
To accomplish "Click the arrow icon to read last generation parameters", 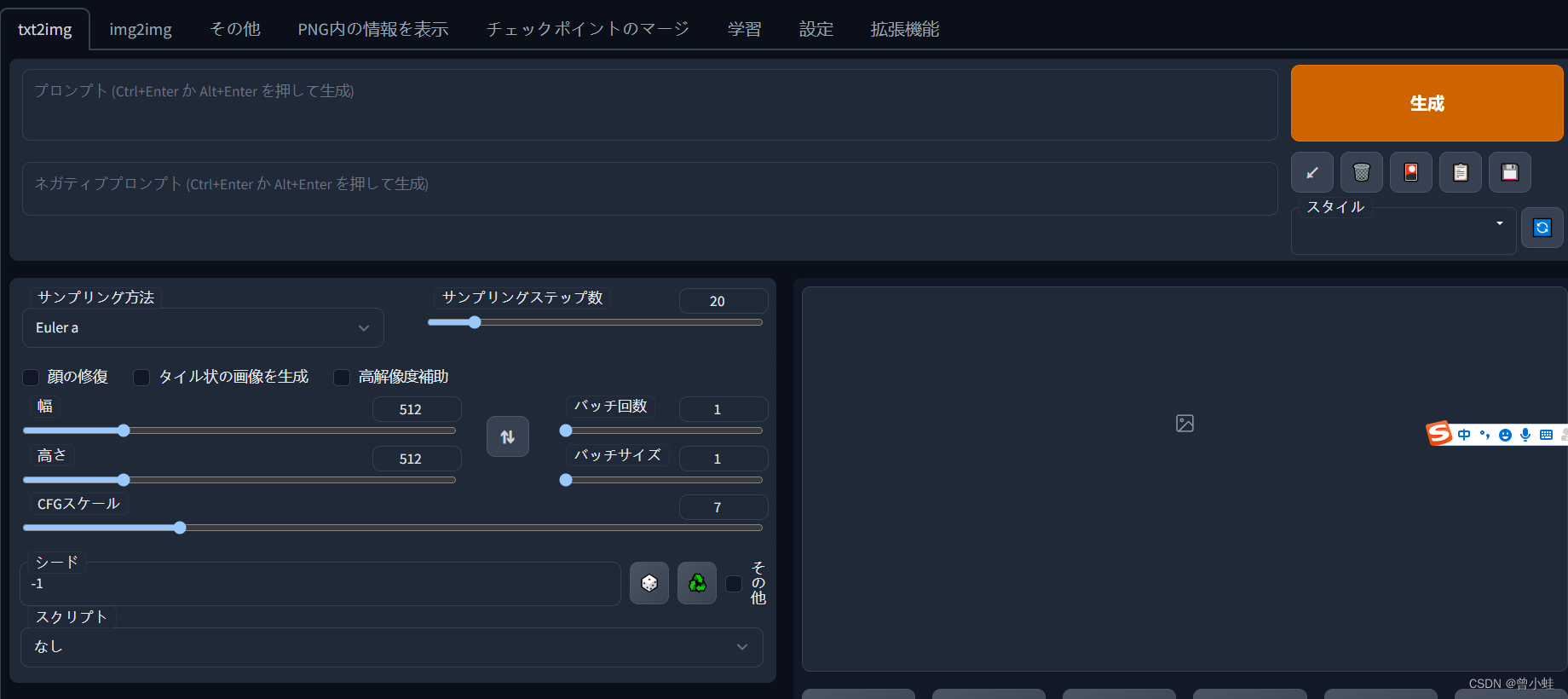I will (1312, 172).
